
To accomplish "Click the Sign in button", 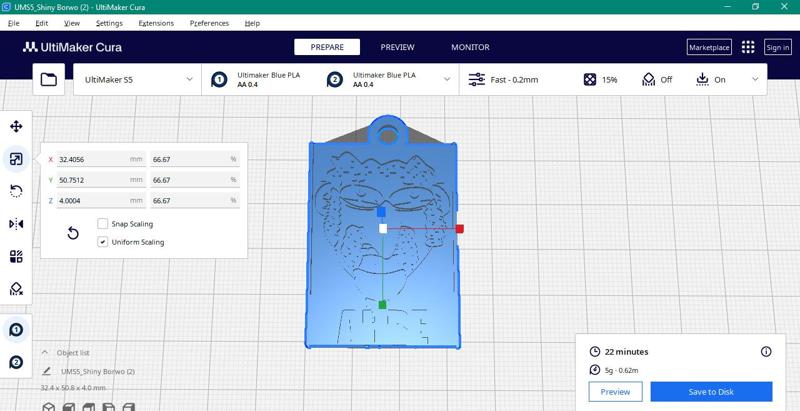I will [778, 47].
